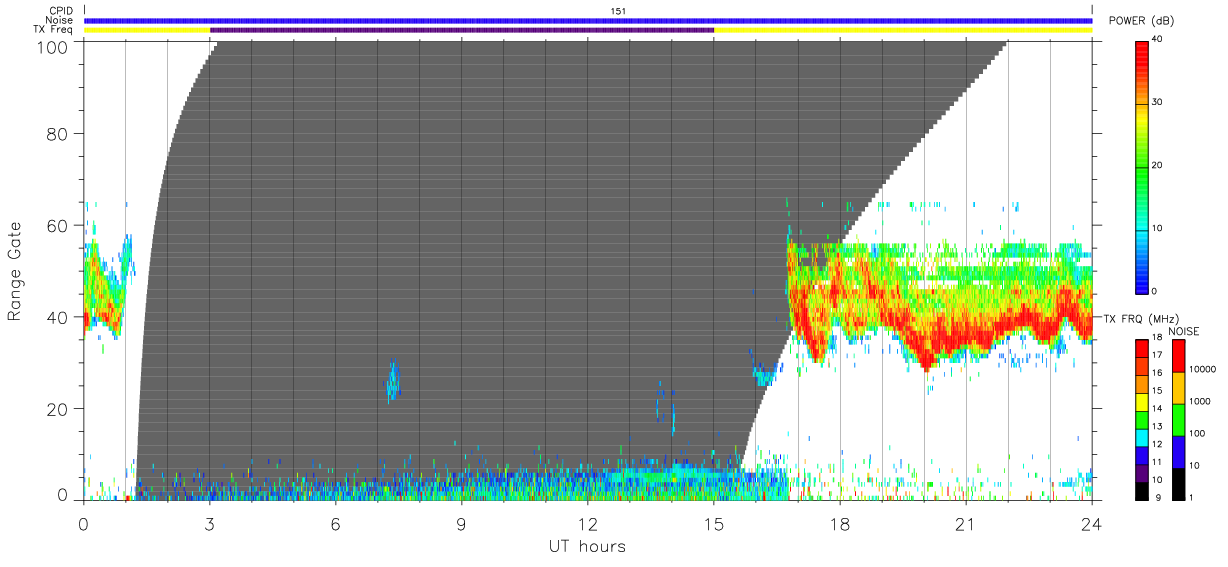
Task: Click the 3 tick label on the UT hours axis
Action: (209, 524)
